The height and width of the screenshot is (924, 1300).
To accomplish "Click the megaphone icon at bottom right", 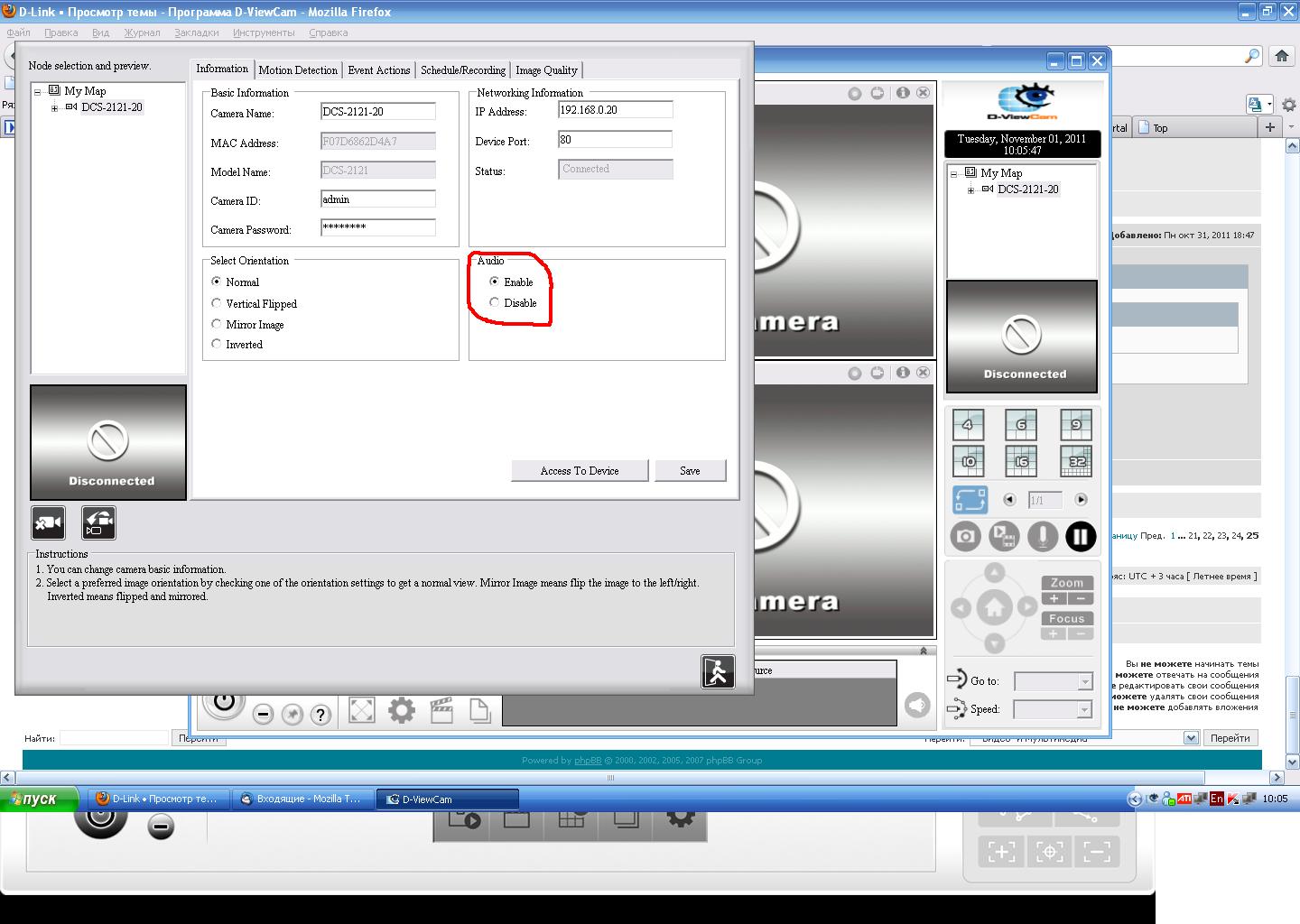I will coord(917,705).
